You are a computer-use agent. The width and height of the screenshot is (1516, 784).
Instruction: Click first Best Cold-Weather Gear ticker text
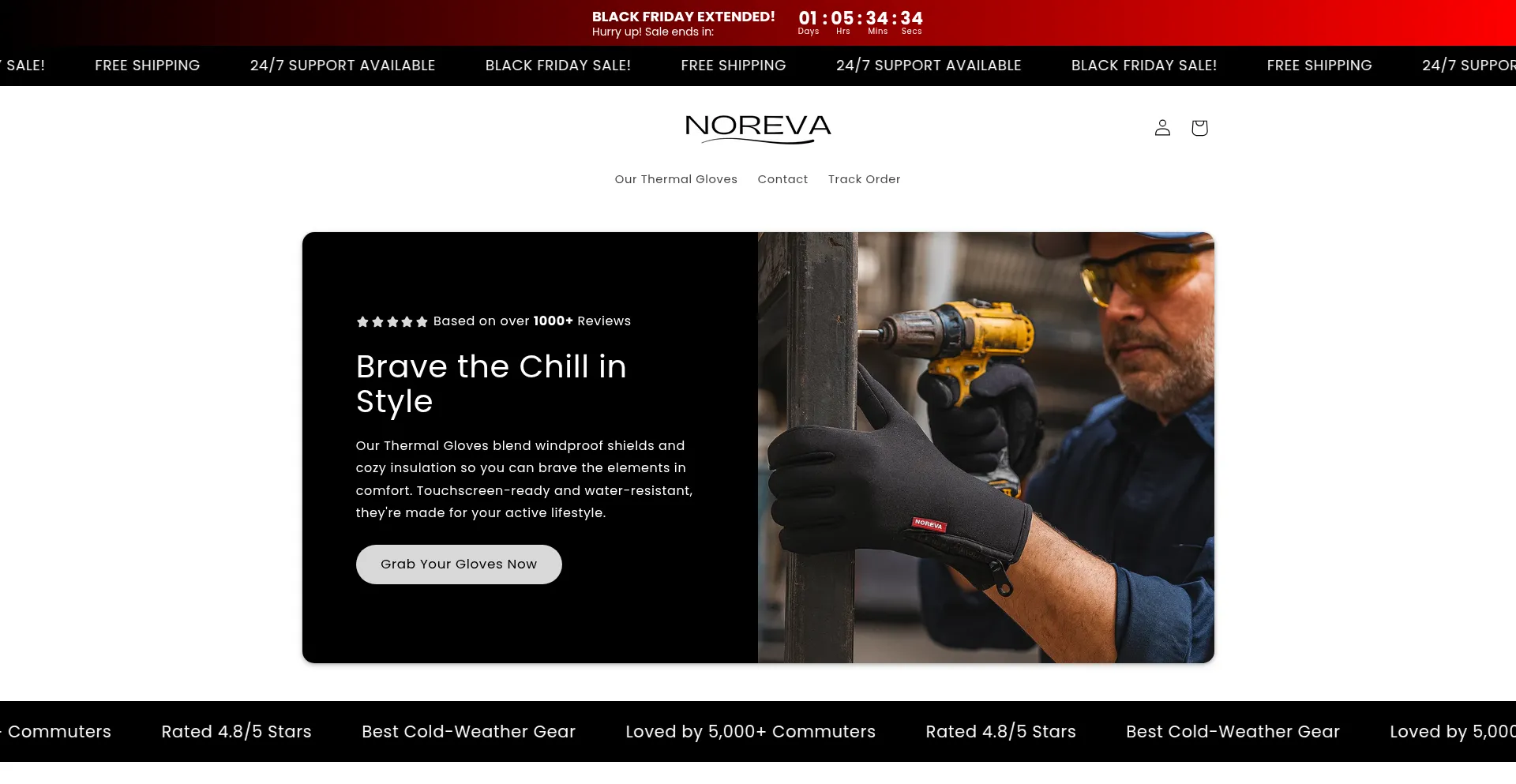pos(468,732)
